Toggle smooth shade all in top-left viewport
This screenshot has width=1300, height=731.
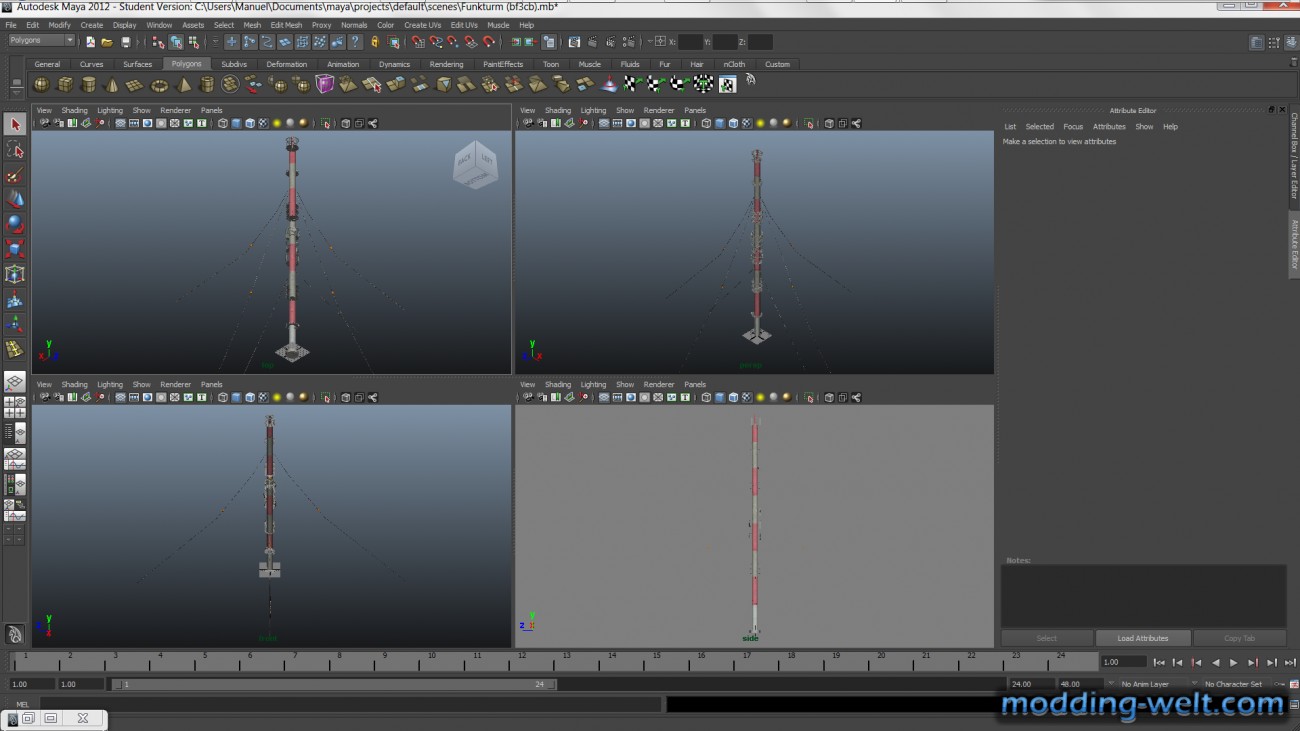[236, 124]
